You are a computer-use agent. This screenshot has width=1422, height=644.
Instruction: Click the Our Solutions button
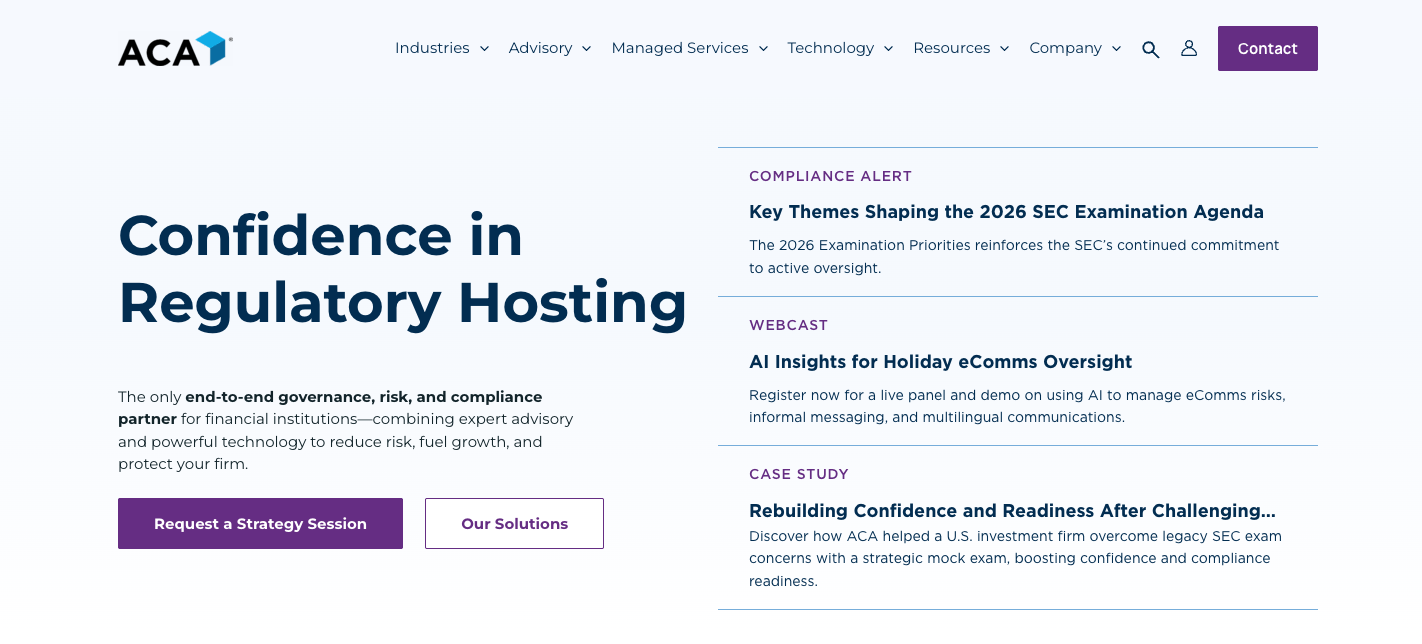point(514,524)
